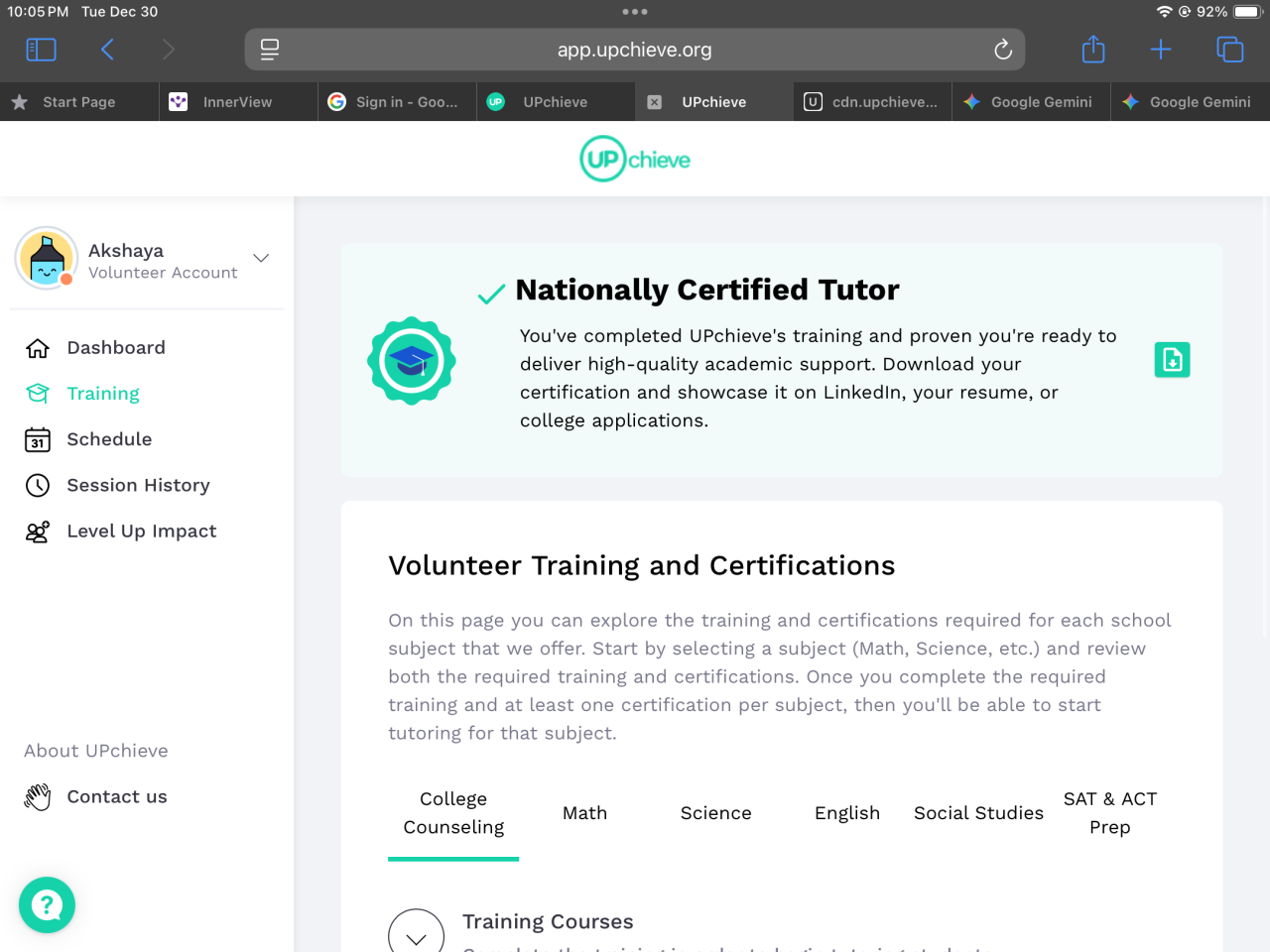Viewport: 1270px width, 952px height.
Task: Expand the Akshaya account dropdown
Action: click(261, 259)
